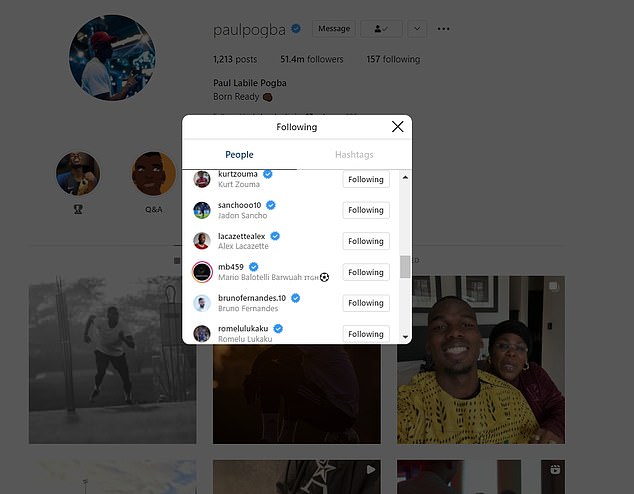Click Following button next to brunofernandes.10
This screenshot has width=634, height=494.
tap(366, 303)
